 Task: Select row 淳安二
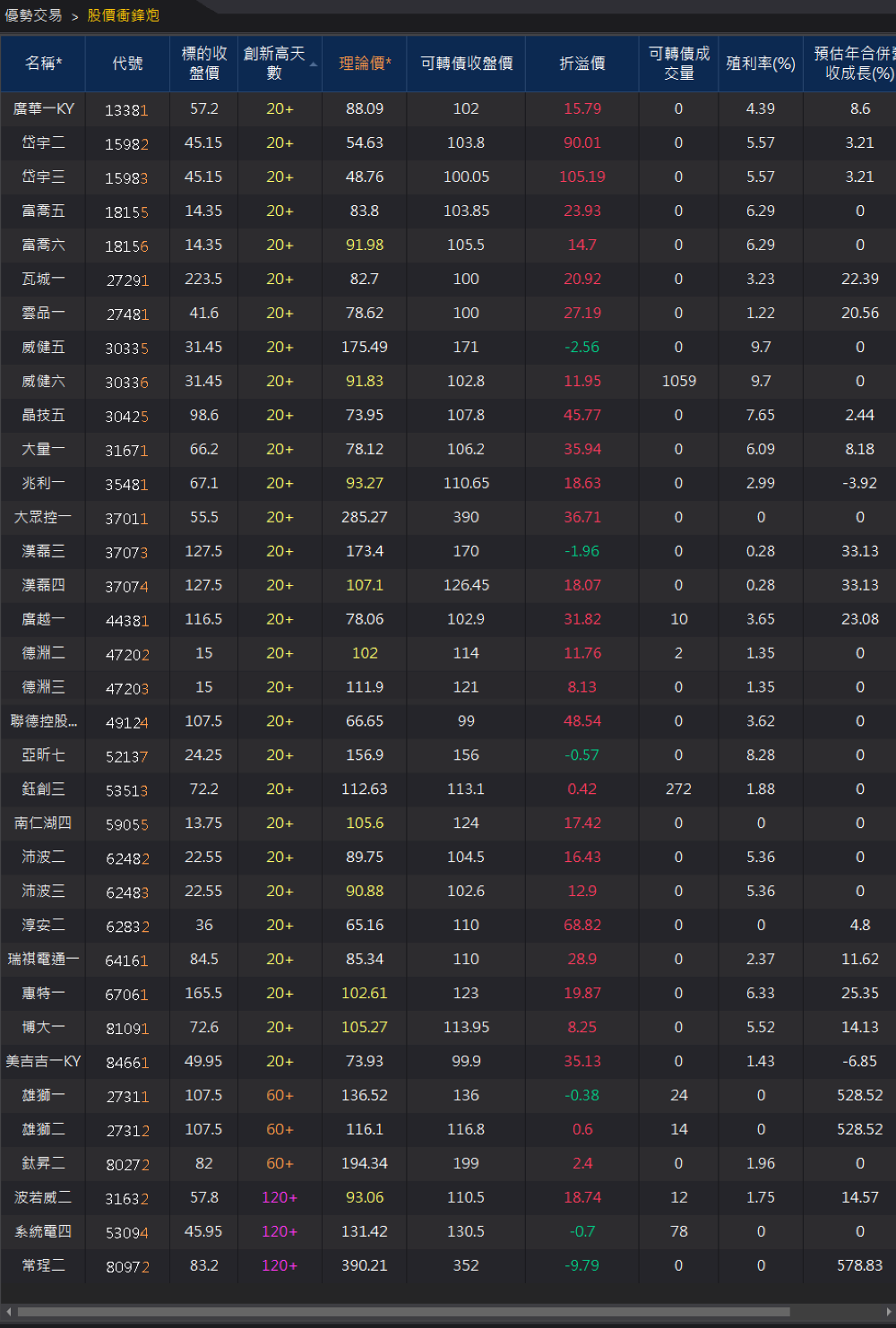(448, 925)
